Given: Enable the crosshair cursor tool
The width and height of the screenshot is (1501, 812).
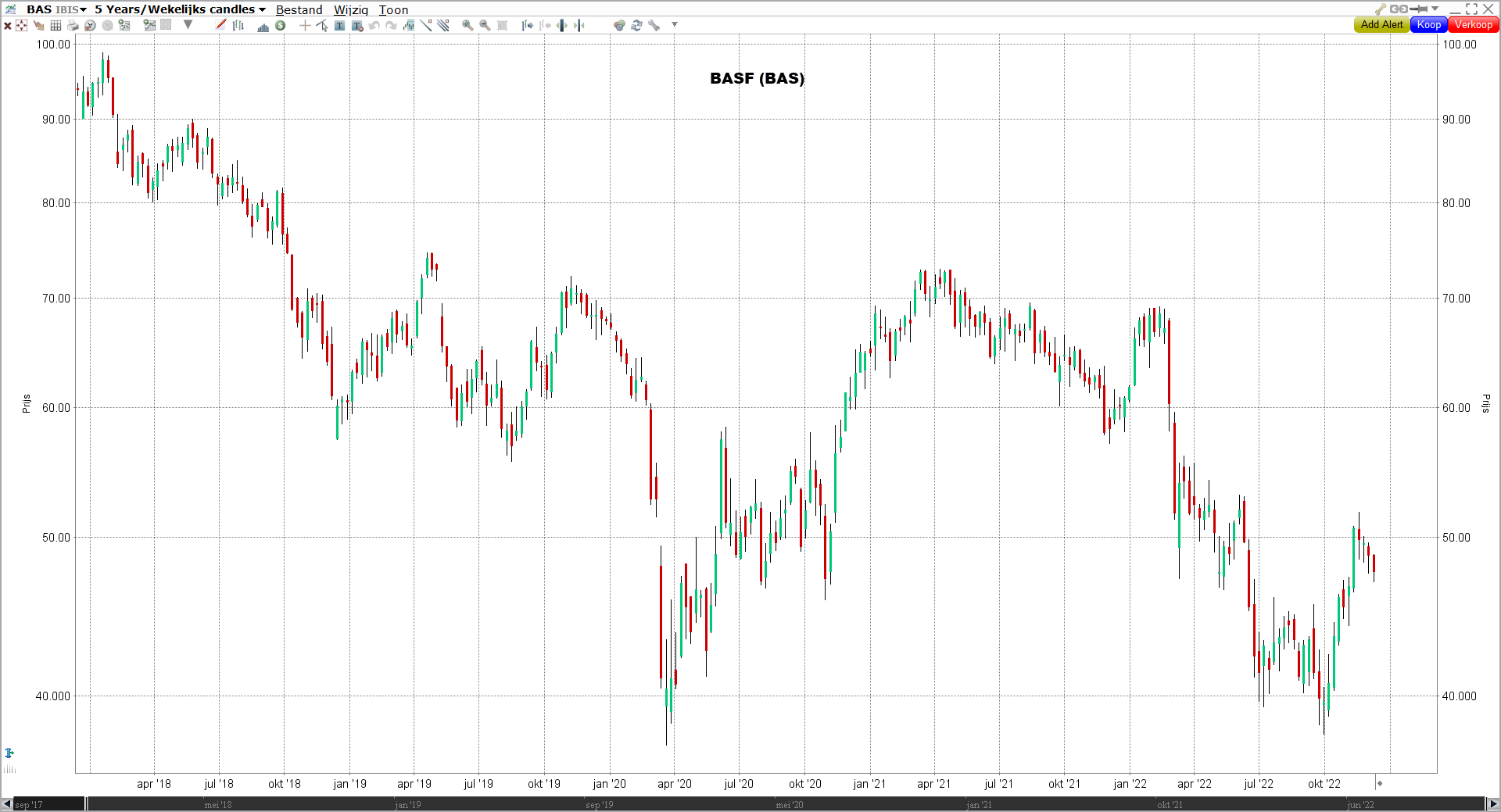Looking at the screenshot, I should tap(305, 25).
